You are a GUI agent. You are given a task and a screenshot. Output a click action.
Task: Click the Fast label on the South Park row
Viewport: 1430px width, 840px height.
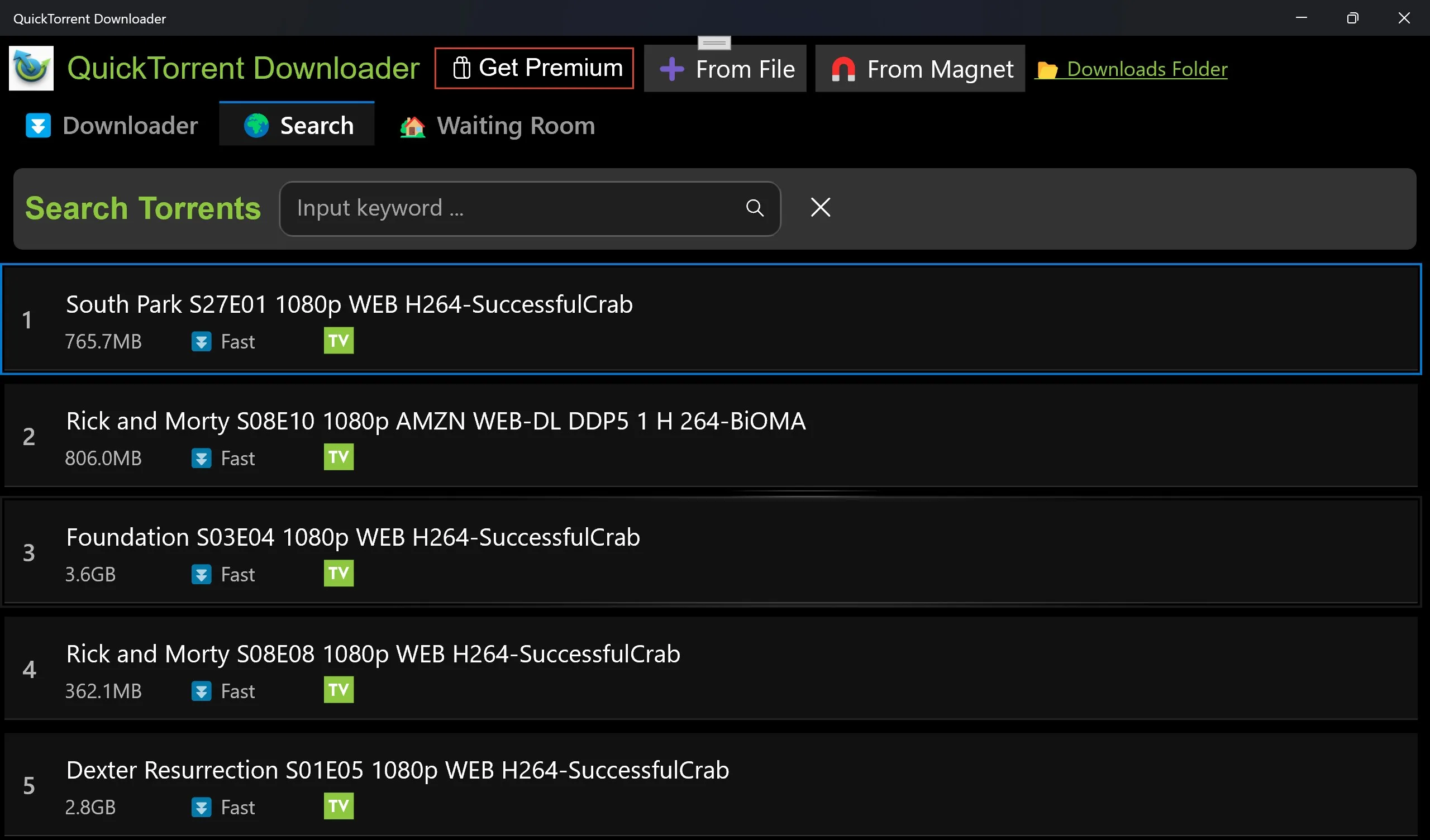coord(238,342)
